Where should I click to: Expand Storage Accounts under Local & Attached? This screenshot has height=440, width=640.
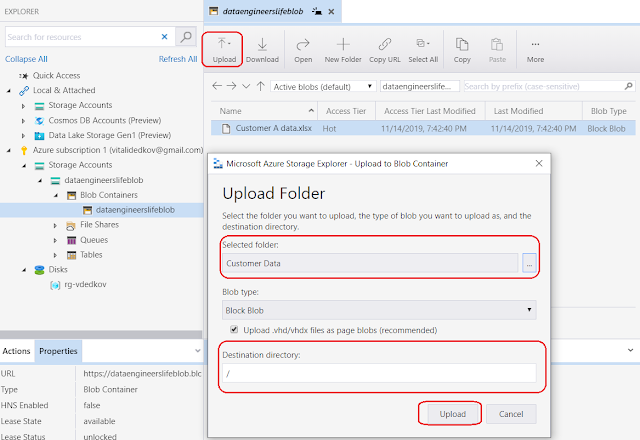pyautogui.click(x=24, y=106)
